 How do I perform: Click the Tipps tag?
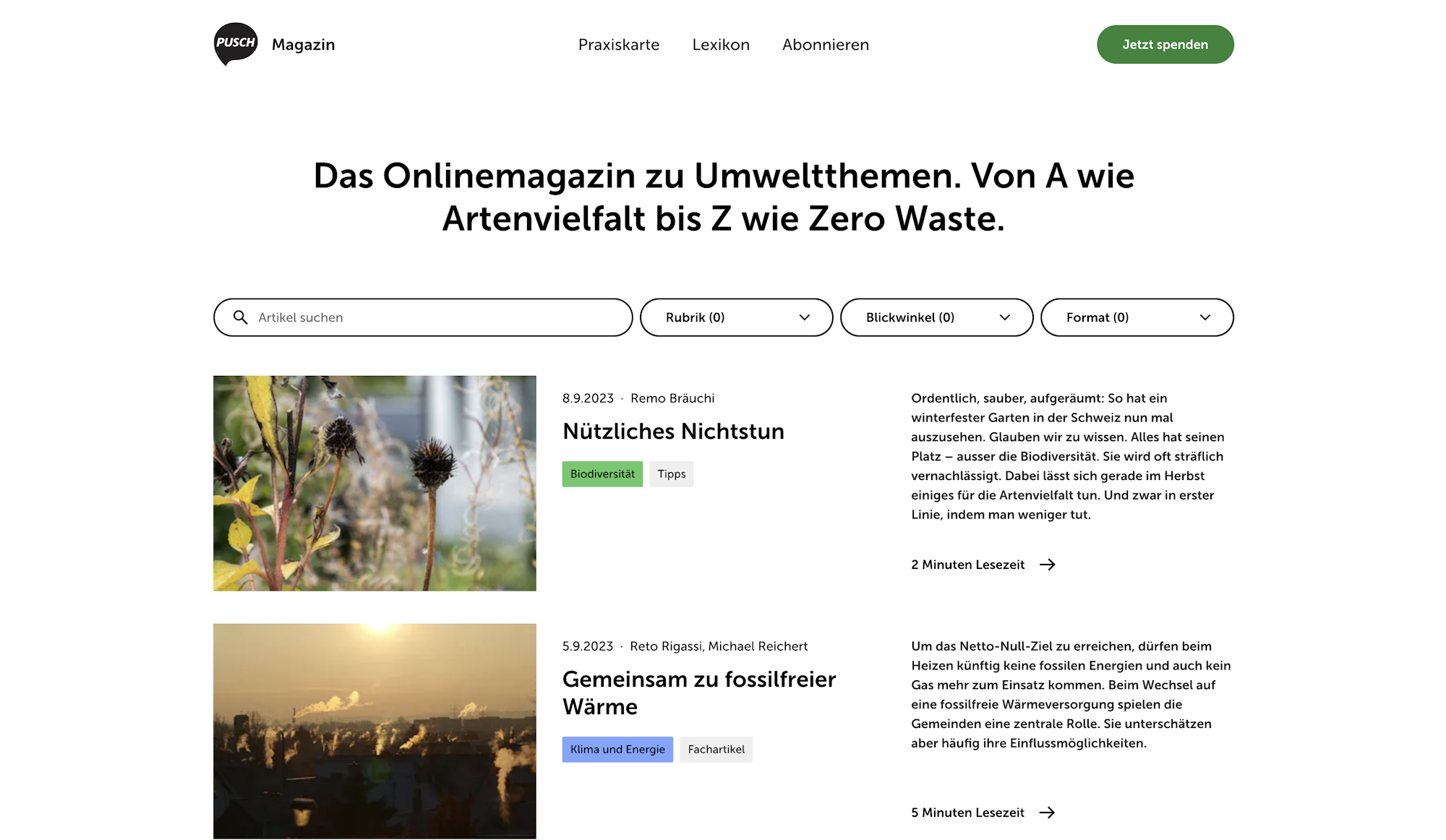672,474
